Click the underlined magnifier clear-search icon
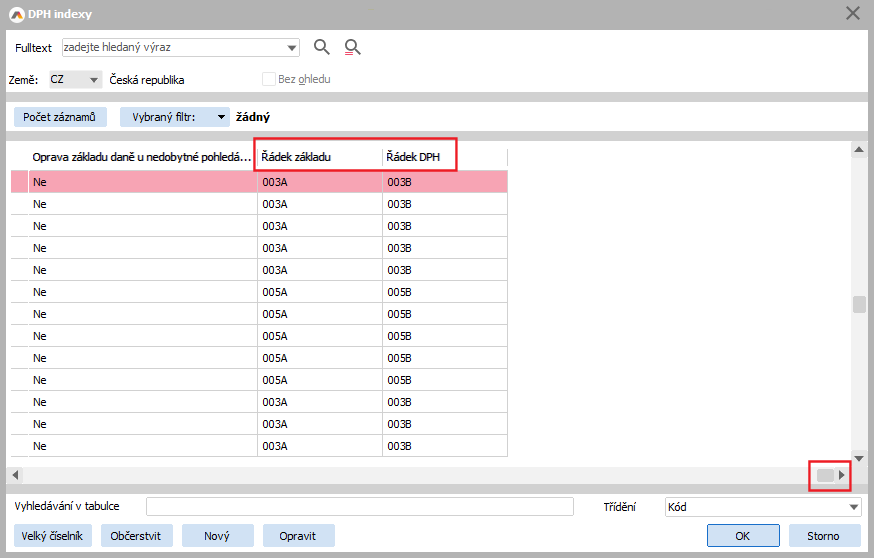Viewport: 874px width, 558px height. point(351,47)
